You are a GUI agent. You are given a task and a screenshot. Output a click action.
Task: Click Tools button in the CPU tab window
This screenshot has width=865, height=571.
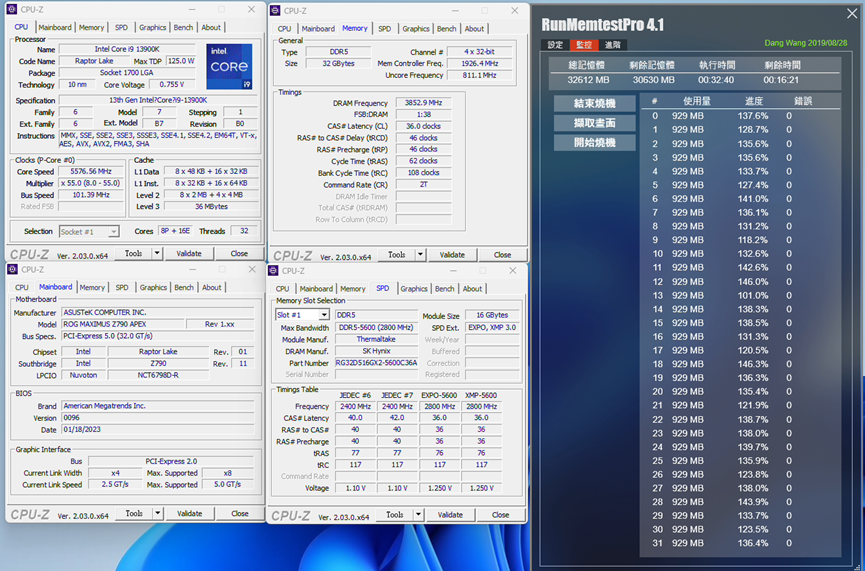(134, 253)
